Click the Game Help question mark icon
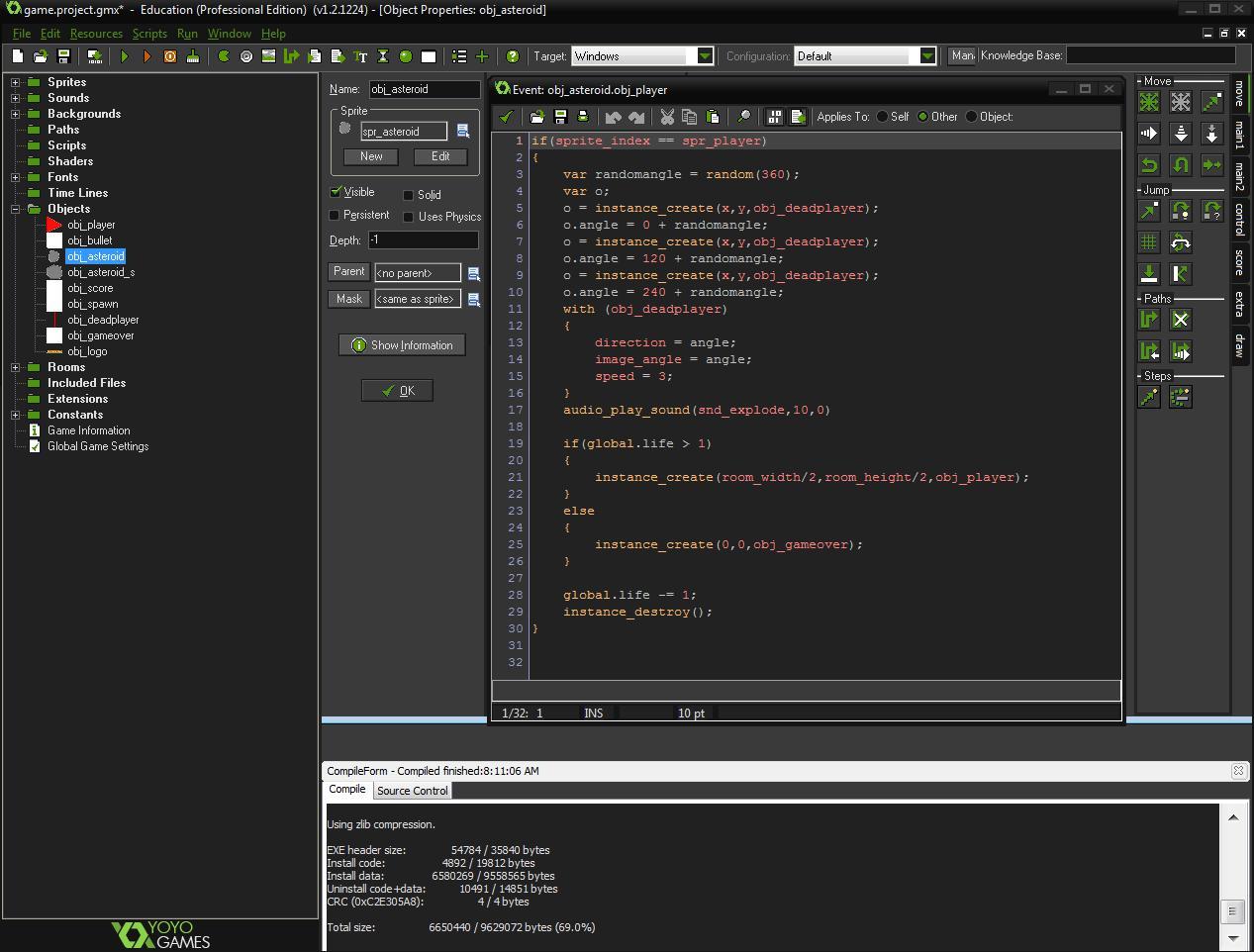The width and height of the screenshot is (1254, 952). [x=512, y=56]
